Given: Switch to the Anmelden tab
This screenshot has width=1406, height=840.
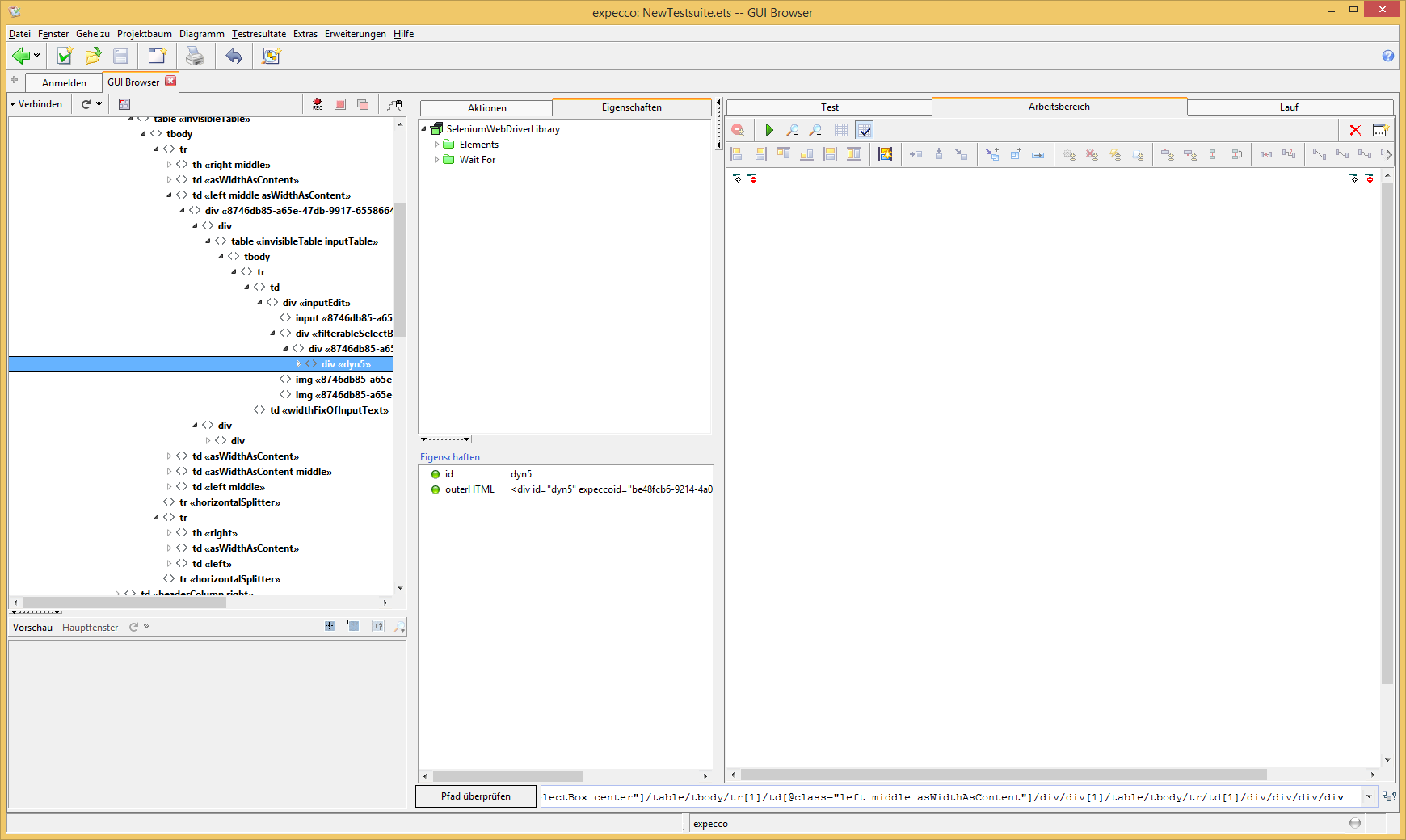Looking at the screenshot, I should pos(64,83).
